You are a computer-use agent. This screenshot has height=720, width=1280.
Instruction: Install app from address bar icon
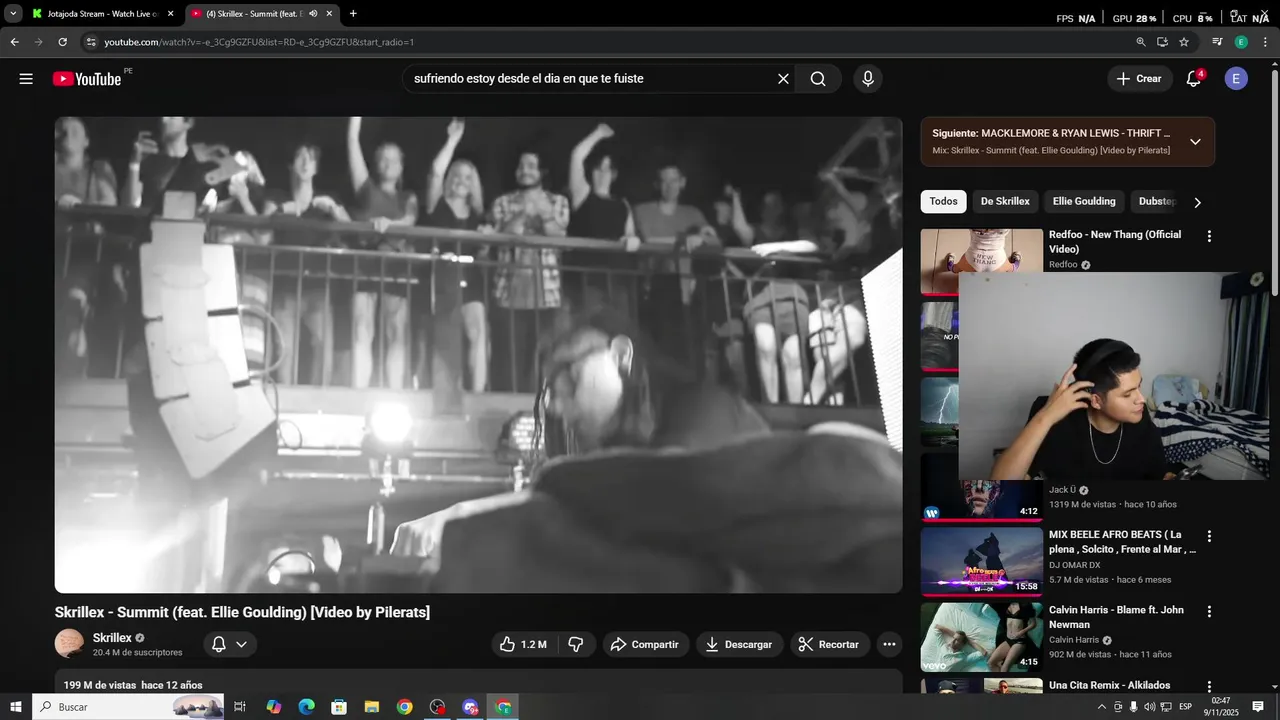click(x=1162, y=42)
